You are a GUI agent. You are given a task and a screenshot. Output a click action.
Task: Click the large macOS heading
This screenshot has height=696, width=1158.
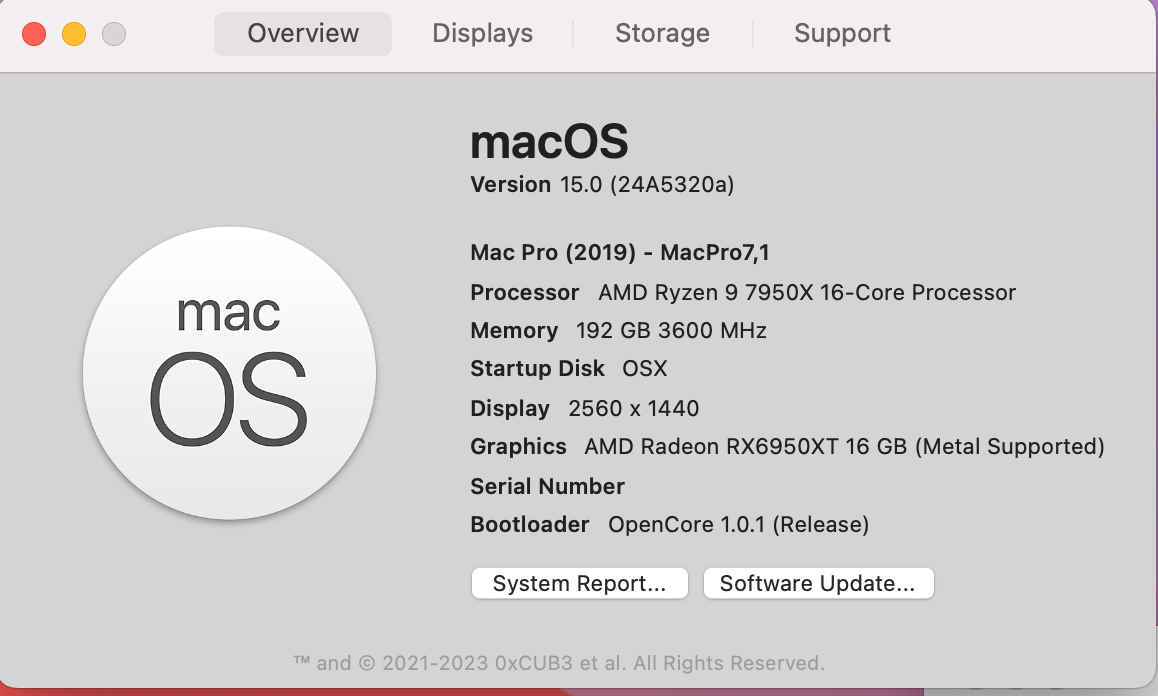pos(549,142)
